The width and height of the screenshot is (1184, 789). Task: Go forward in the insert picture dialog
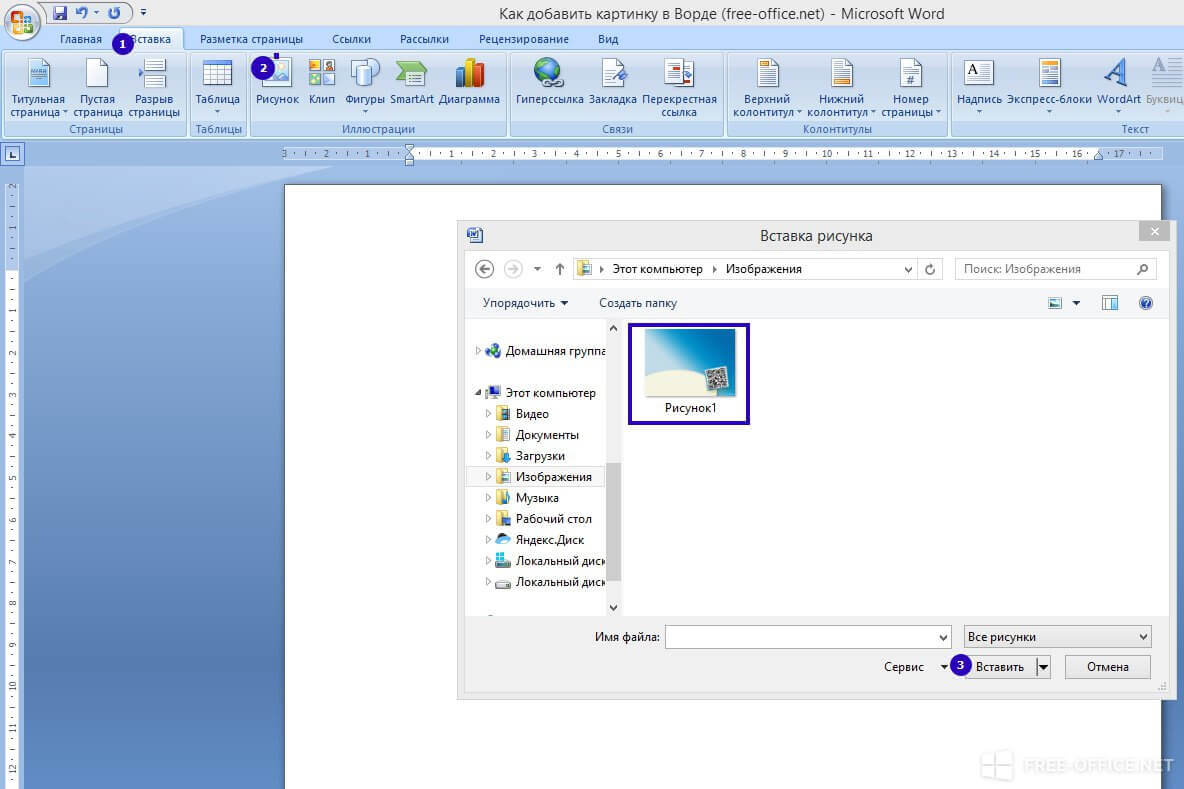[513, 269]
